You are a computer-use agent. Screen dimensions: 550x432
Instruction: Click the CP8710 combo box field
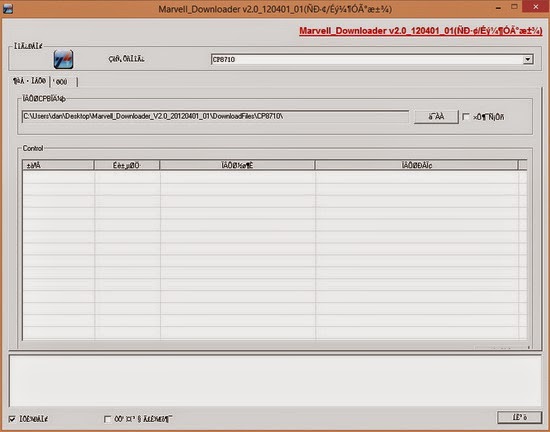pos(372,59)
